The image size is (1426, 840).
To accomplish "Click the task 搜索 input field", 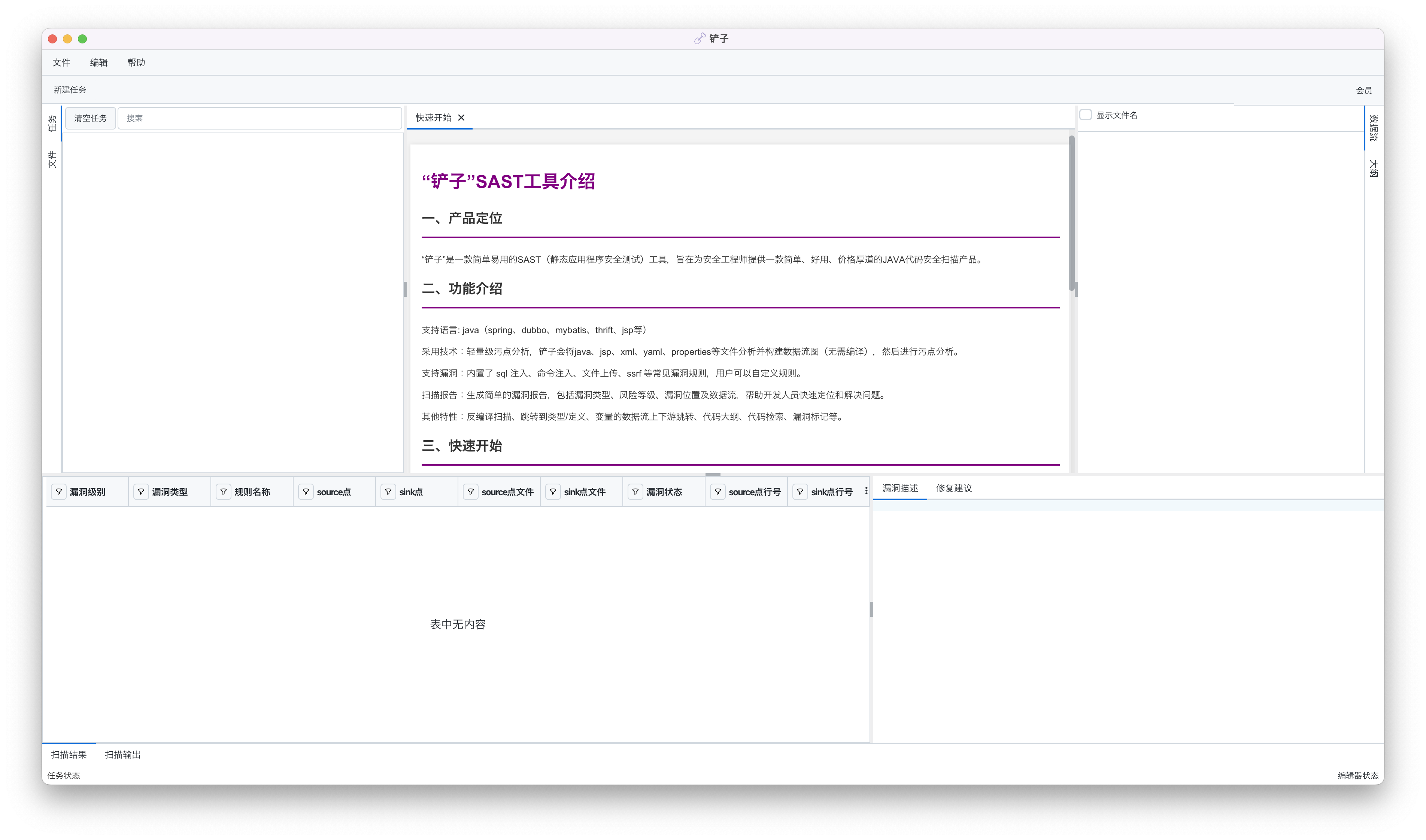I will (x=260, y=118).
